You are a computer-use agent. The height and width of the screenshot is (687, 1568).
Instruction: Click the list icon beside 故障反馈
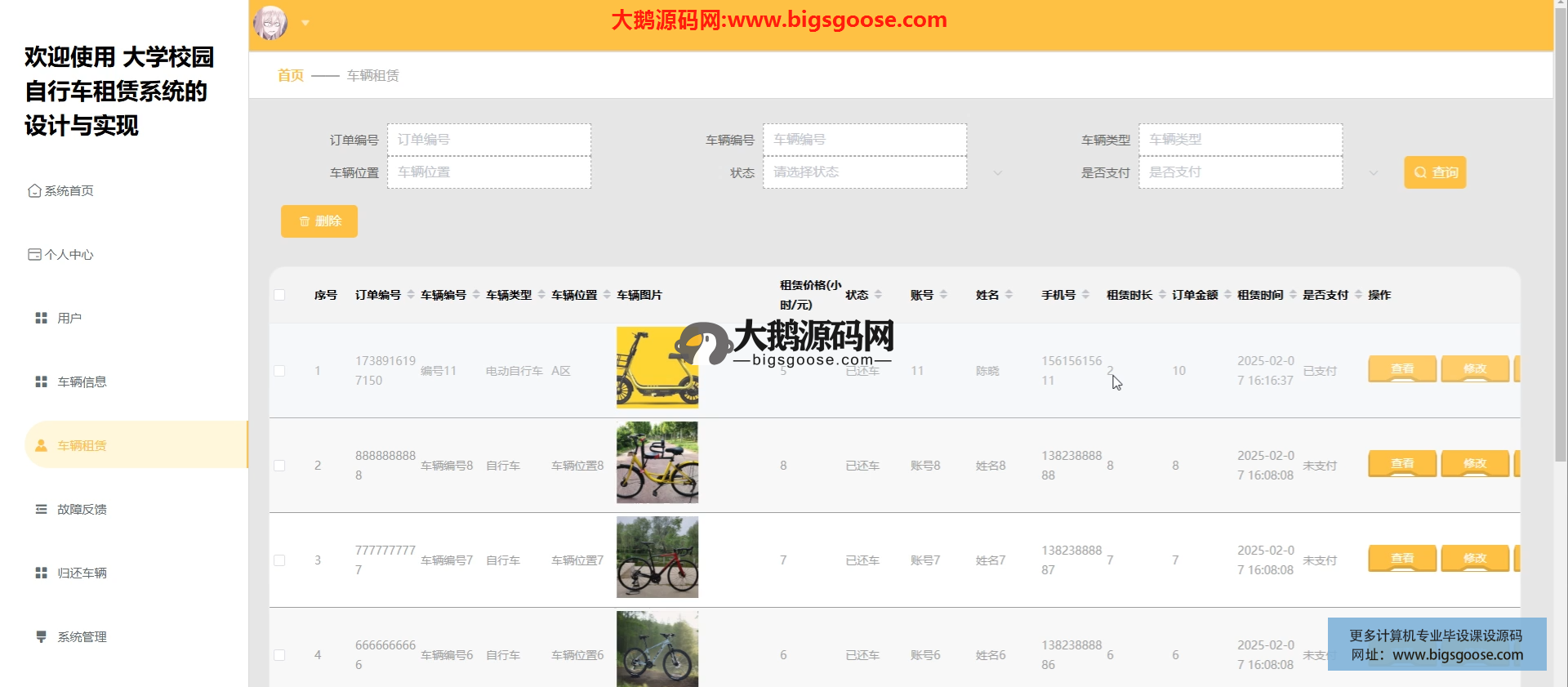point(41,509)
